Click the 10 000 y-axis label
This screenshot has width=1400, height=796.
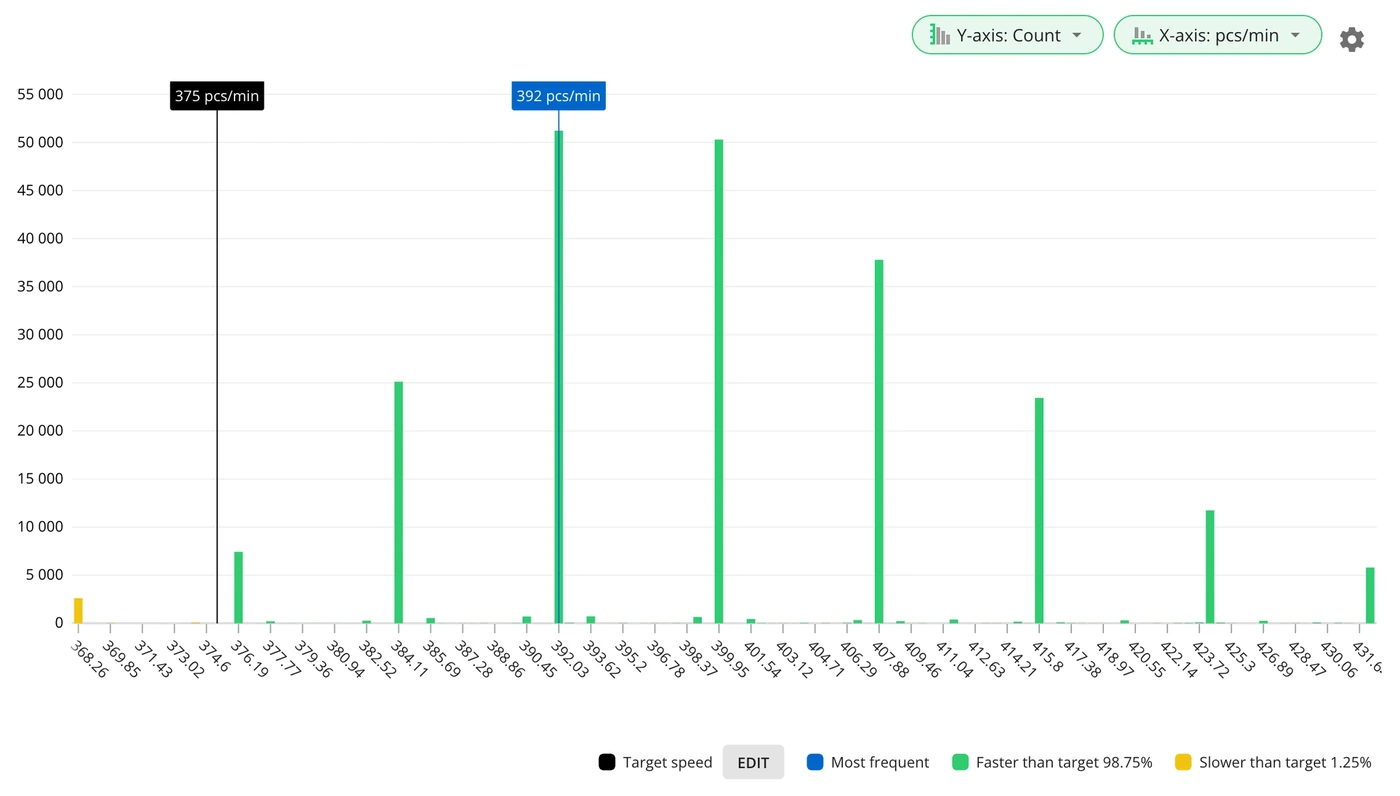click(40, 527)
